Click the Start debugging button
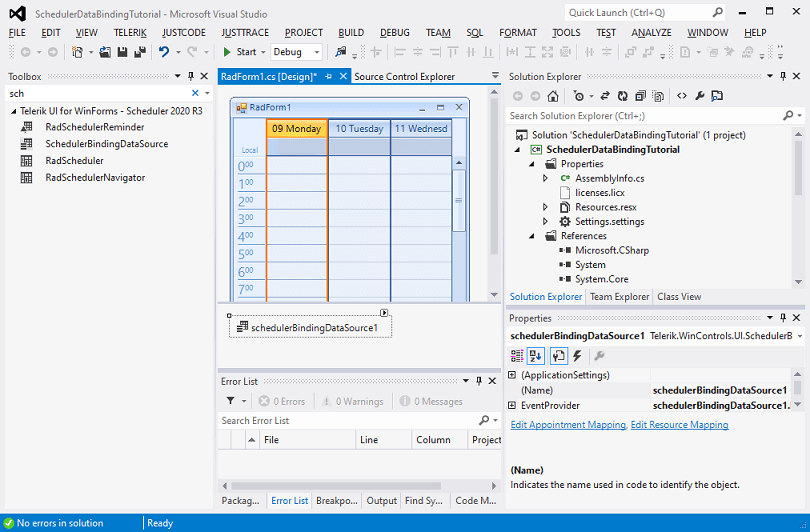 pos(240,52)
